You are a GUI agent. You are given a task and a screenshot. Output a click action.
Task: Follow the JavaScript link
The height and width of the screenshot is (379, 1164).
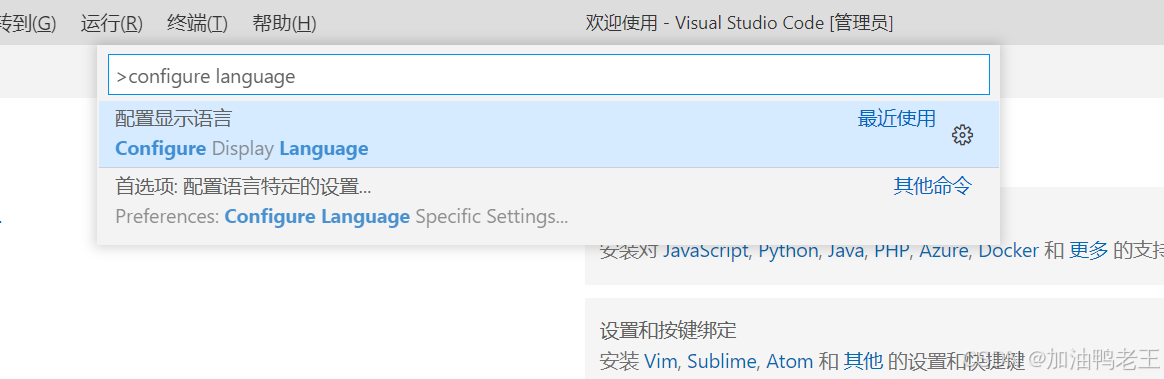coord(705,251)
